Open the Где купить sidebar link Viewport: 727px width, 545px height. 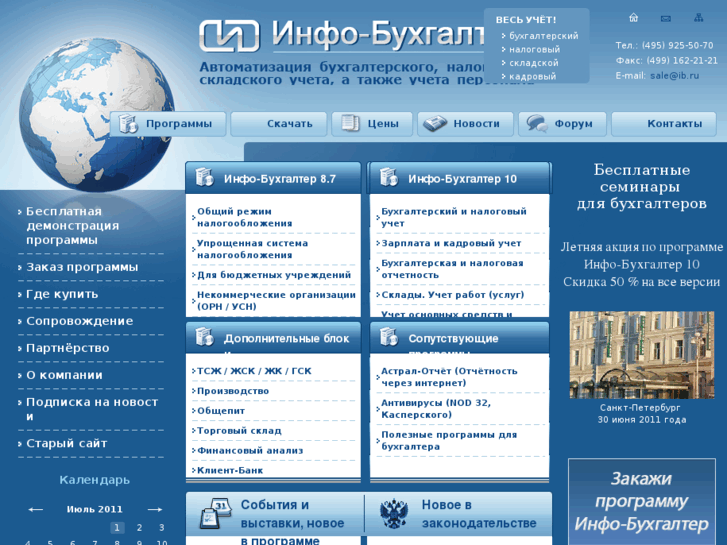point(62,294)
